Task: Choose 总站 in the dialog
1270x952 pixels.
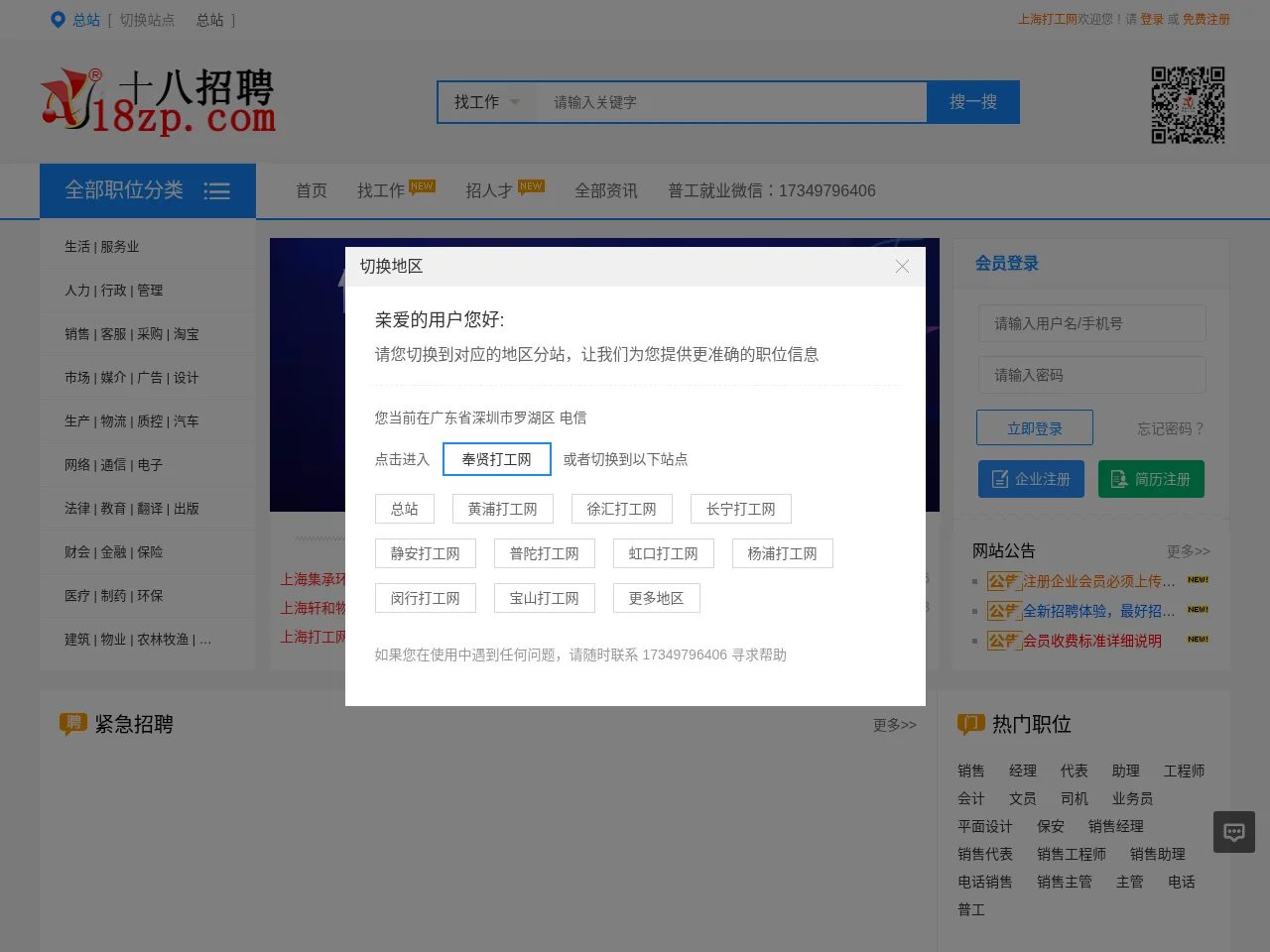Action: [405, 509]
